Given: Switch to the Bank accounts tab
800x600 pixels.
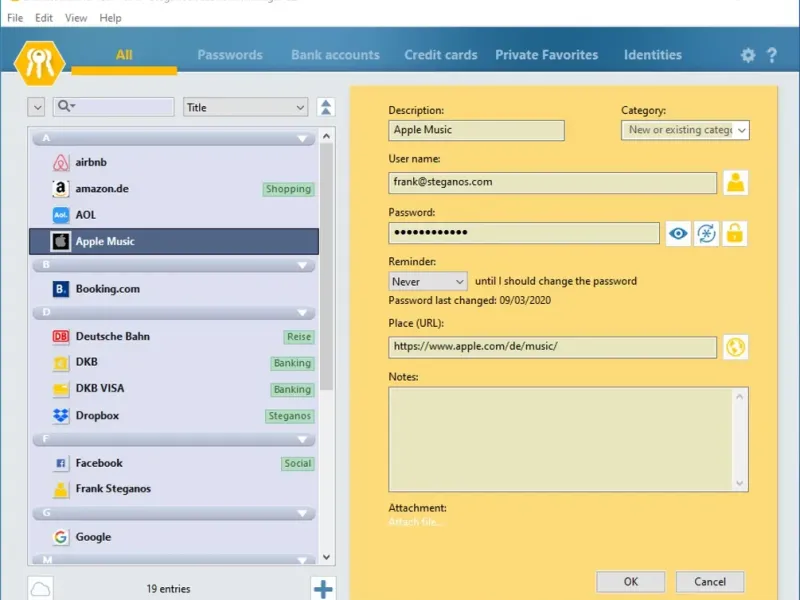Looking at the screenshot, I should coord(335,55).
